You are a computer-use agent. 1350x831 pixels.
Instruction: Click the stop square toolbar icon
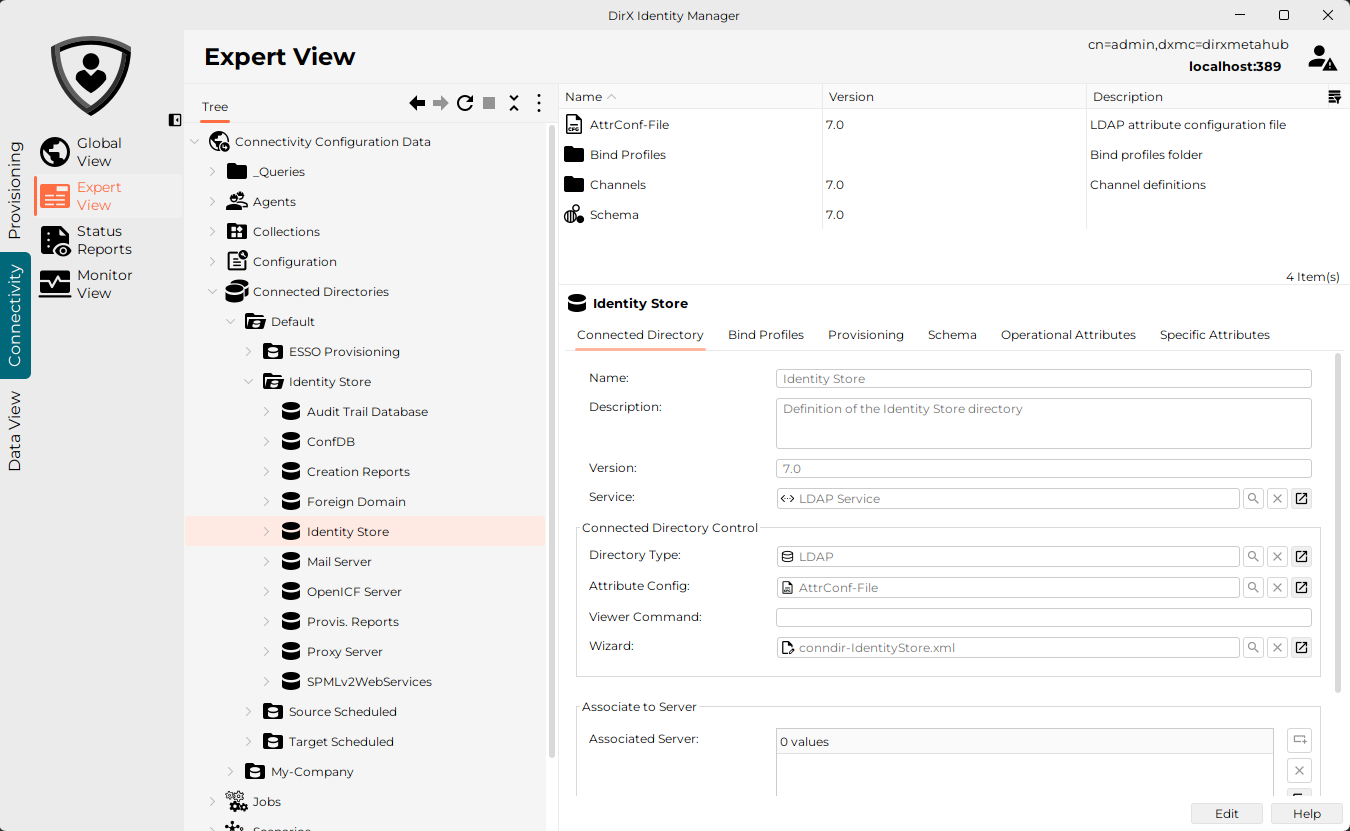[489, 103]
